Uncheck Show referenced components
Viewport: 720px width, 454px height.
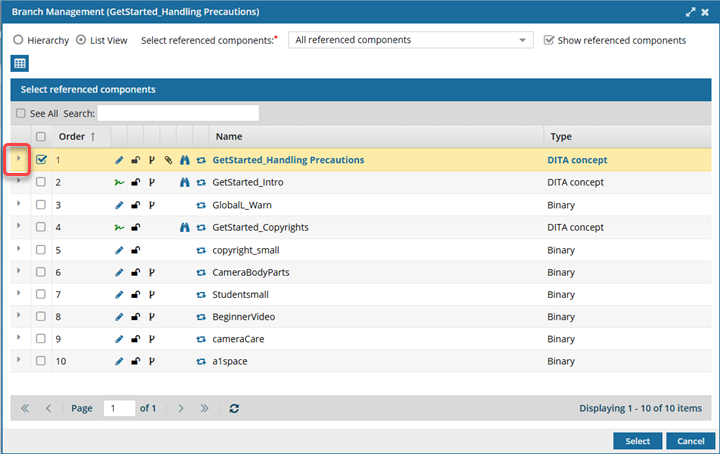tap(549, 41)
